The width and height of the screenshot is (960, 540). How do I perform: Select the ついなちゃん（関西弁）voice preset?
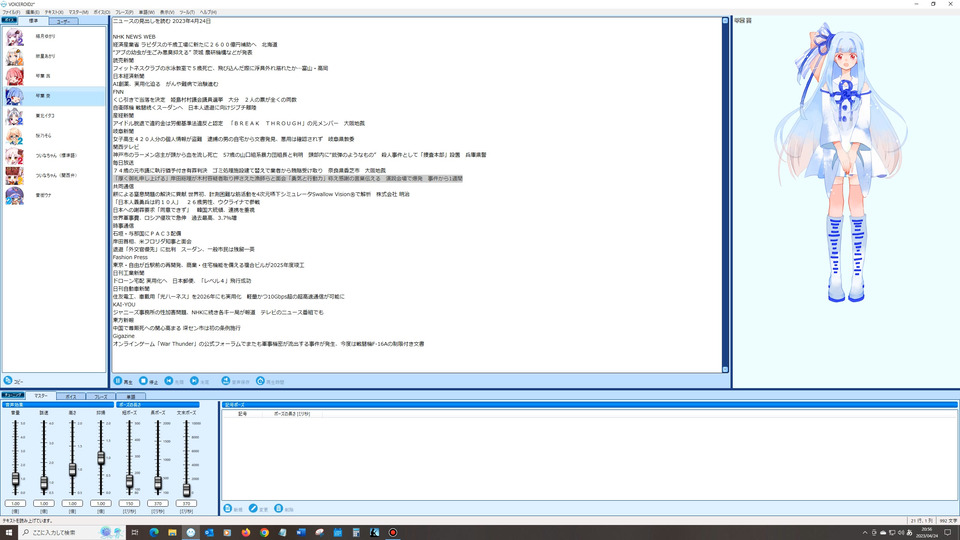click(x=54, y=176)
